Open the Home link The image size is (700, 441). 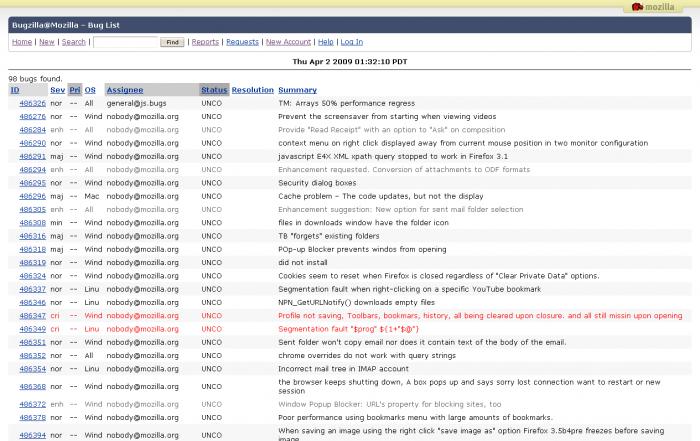pyautogui.click(x=22, y=42)
